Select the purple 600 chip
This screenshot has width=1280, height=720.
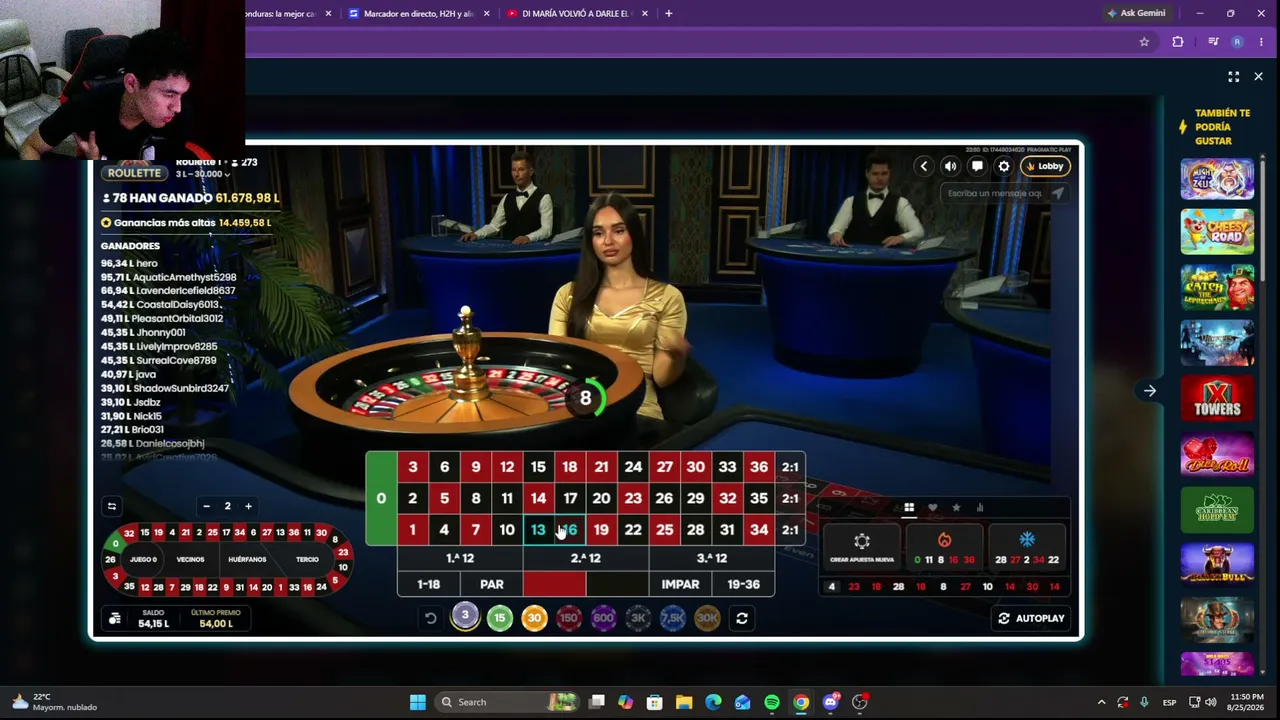(603, 618)
